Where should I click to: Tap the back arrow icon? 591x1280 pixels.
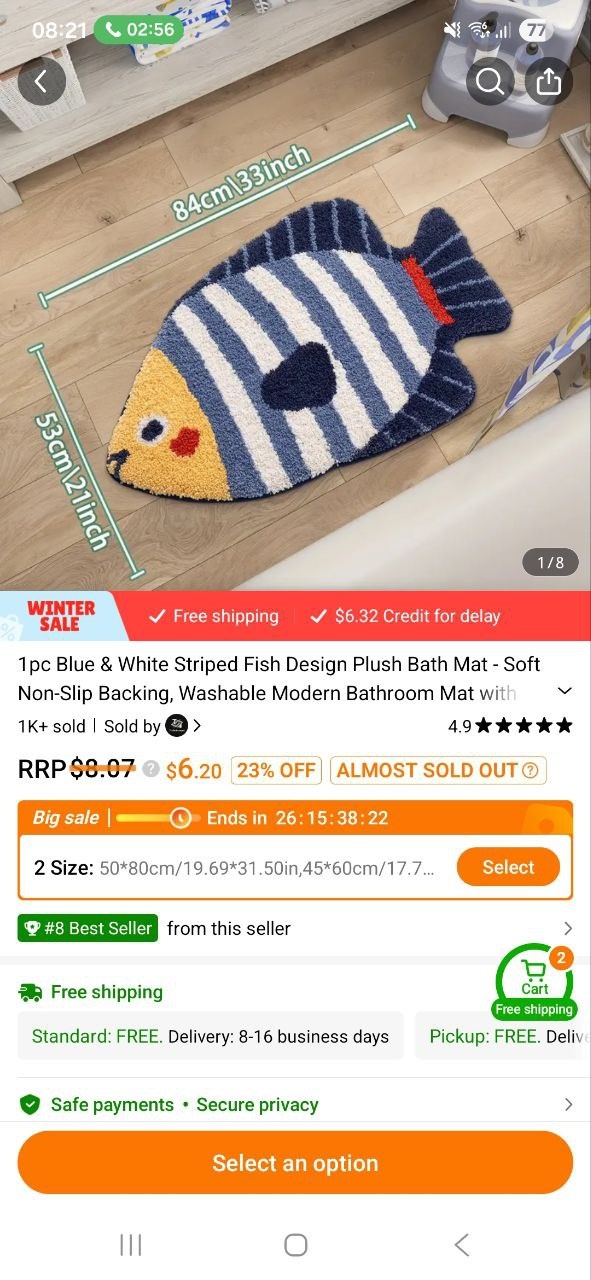point(41,81)
